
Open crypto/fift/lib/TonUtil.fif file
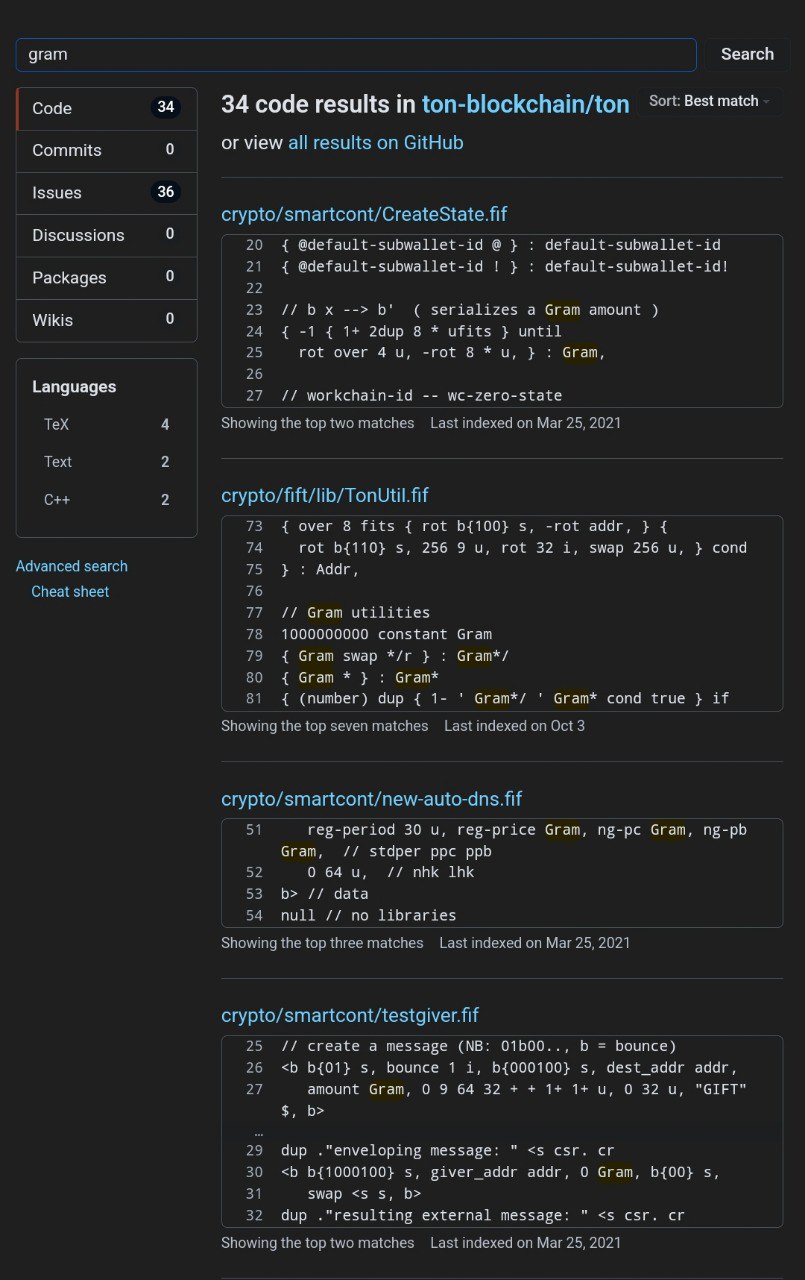point(325,495)
